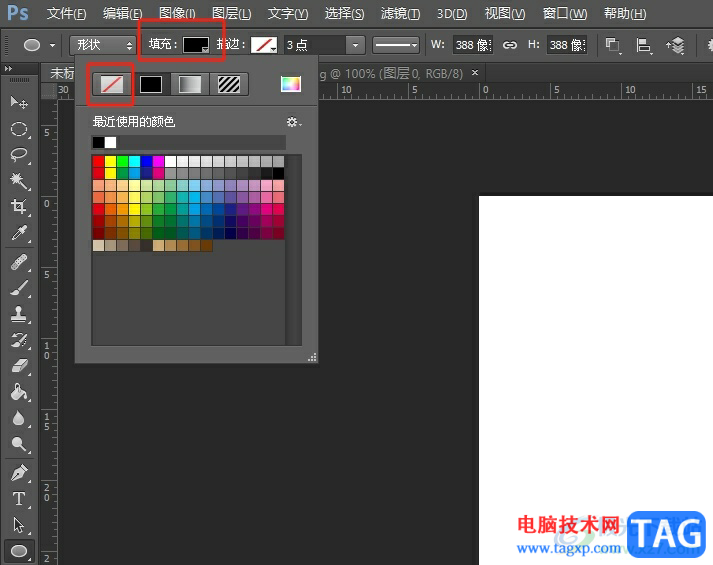This screenshot has width=713, height=565.
Task: Pick the magenta swatch in top row
Action: [158, 161]
